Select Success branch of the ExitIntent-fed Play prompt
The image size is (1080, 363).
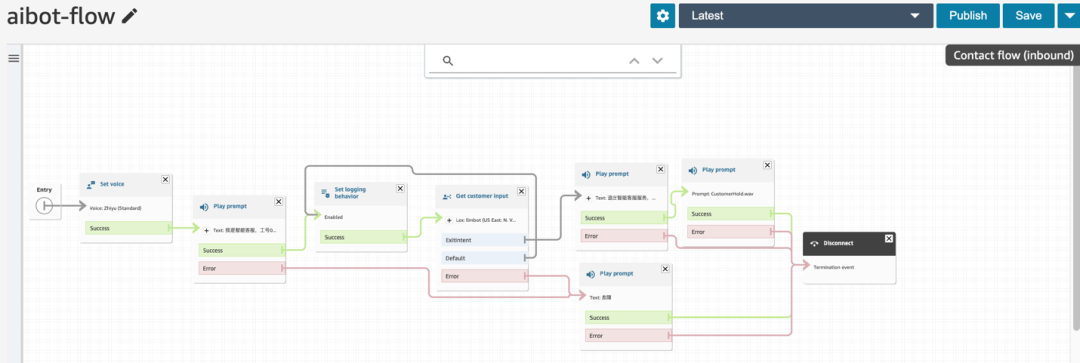[x=623, y=218]
